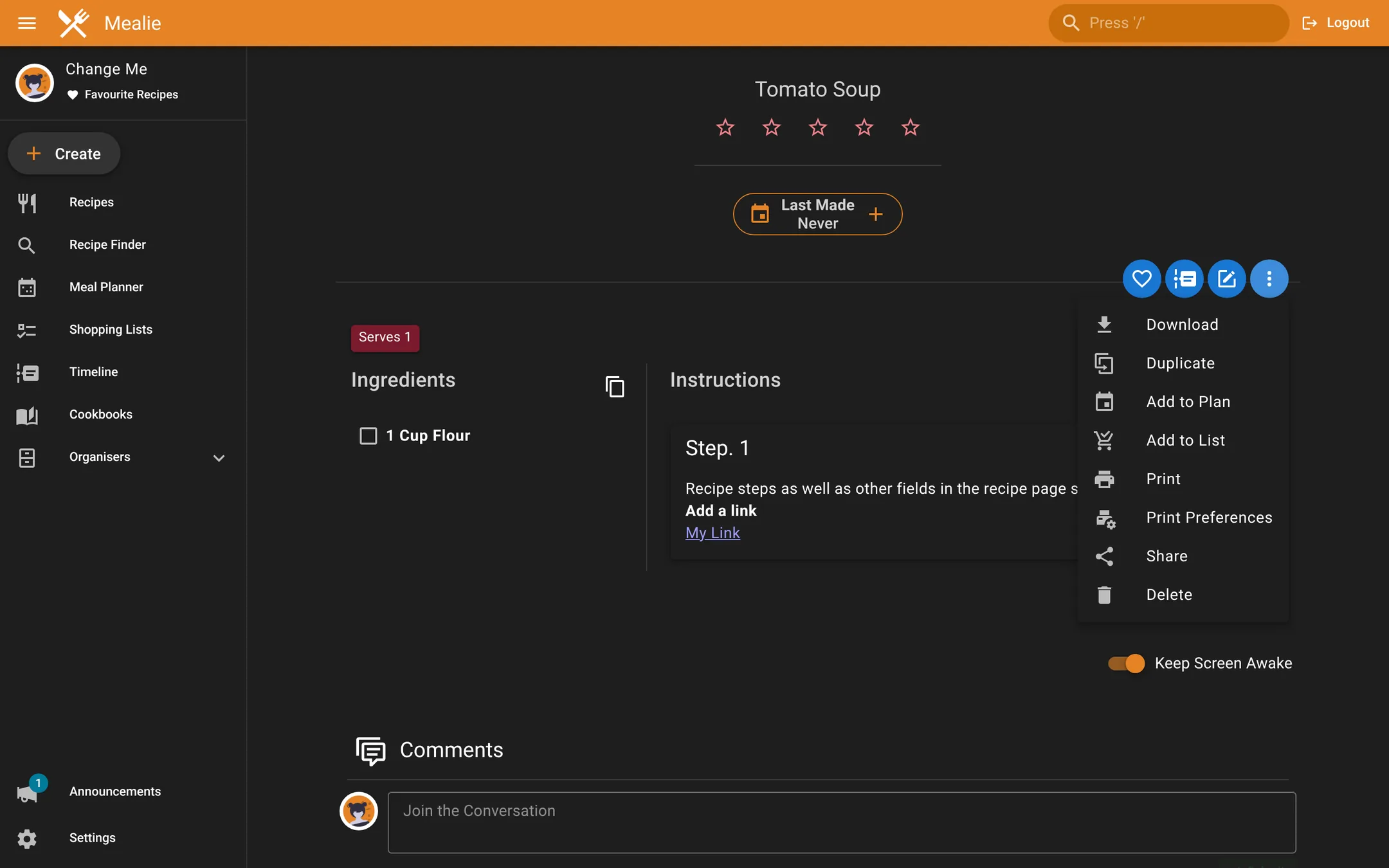This screenshot has width=1389, height=868.
Task: Open Shopping Lists page
Action: (123, 329)
